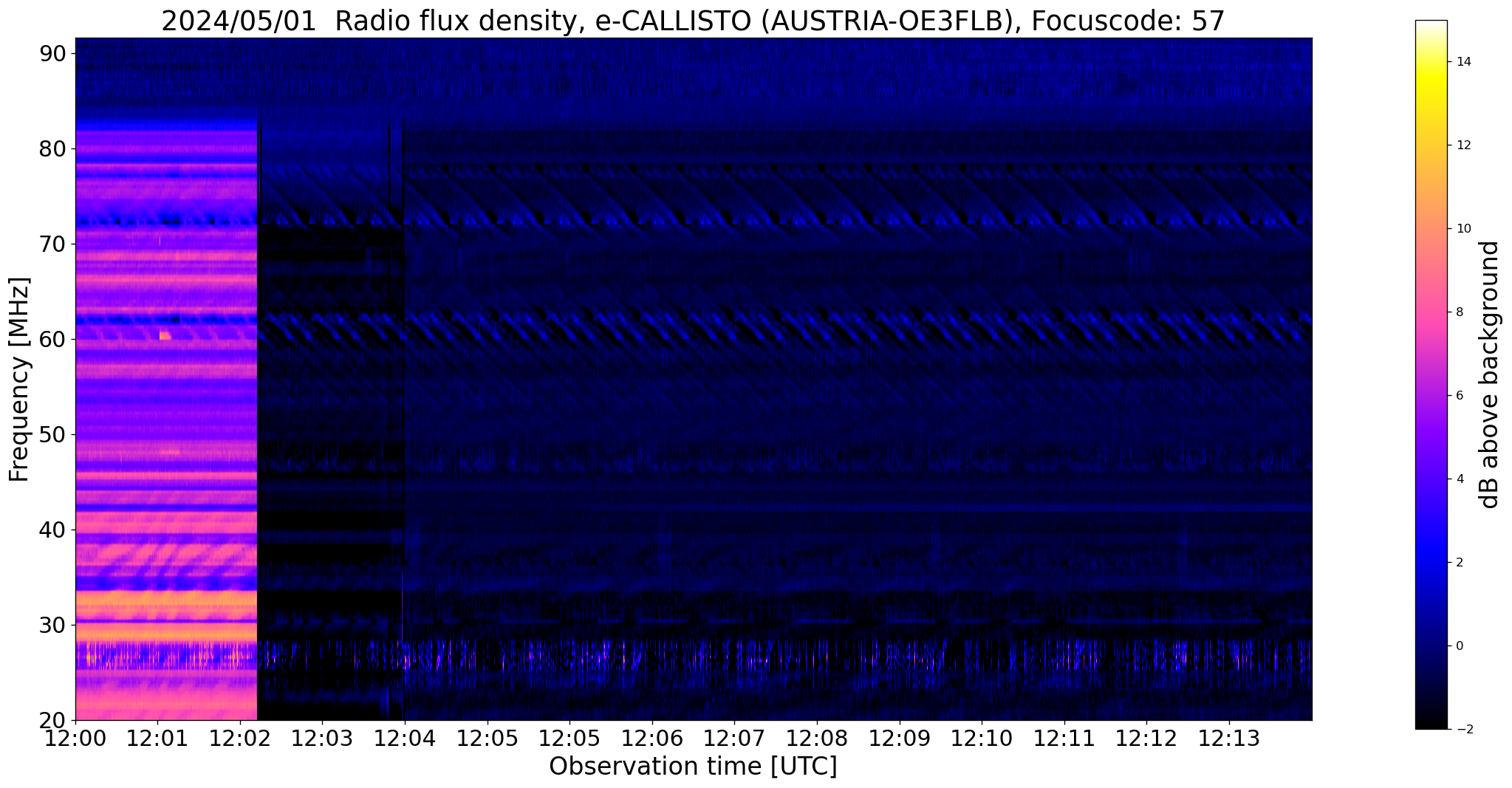Click the 12:02 time tick label

(240, 739)
